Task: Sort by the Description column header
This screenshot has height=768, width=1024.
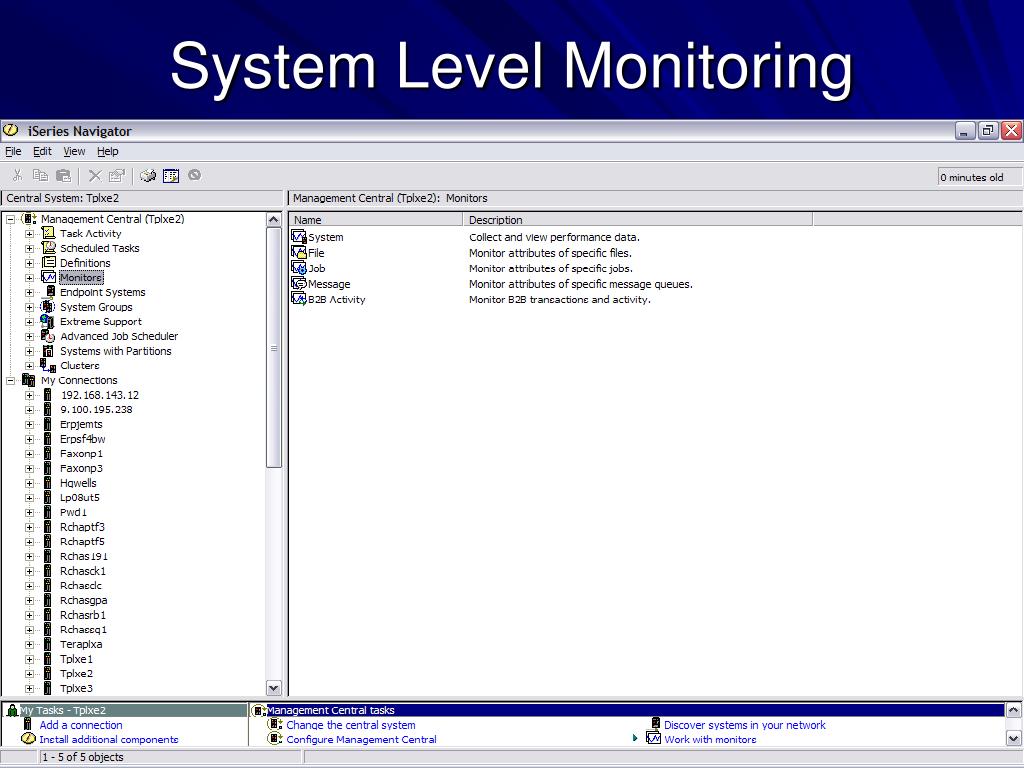Action: point(638,219)
